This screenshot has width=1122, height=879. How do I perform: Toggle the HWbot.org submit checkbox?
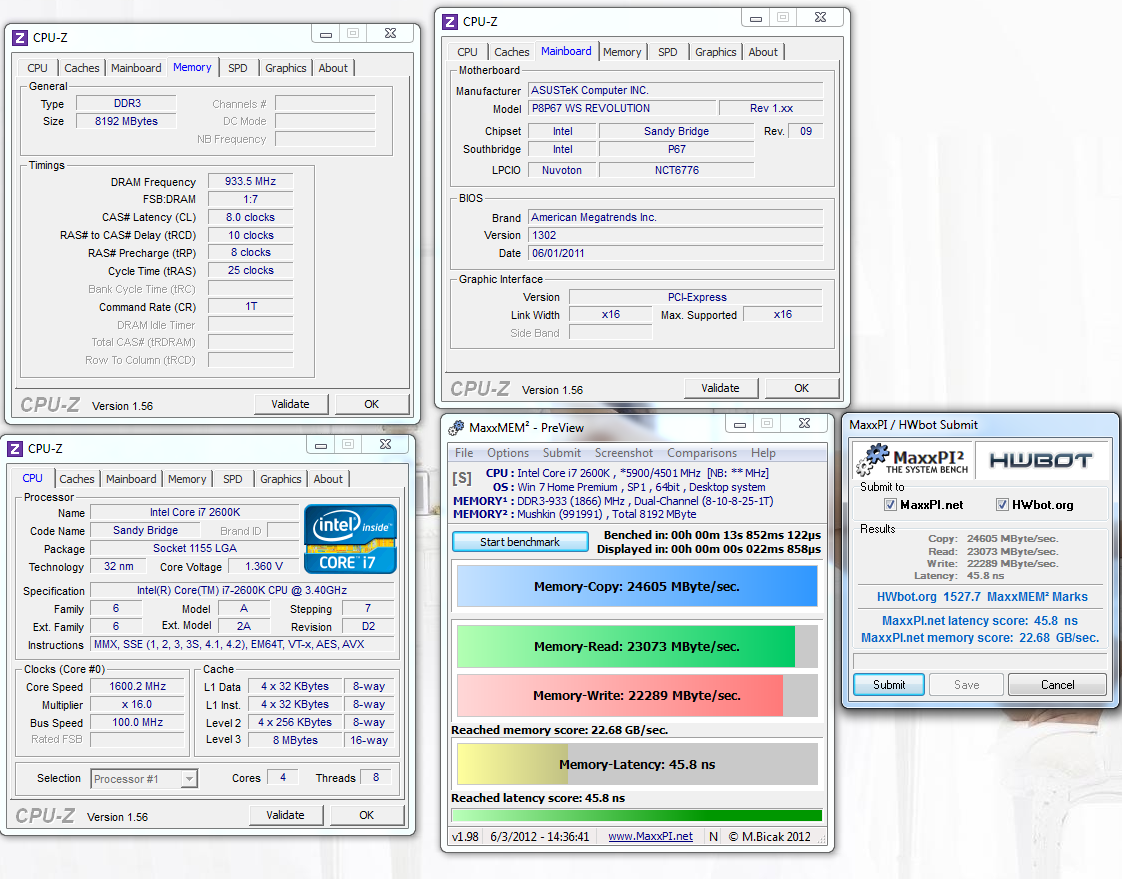point(1002,505)
